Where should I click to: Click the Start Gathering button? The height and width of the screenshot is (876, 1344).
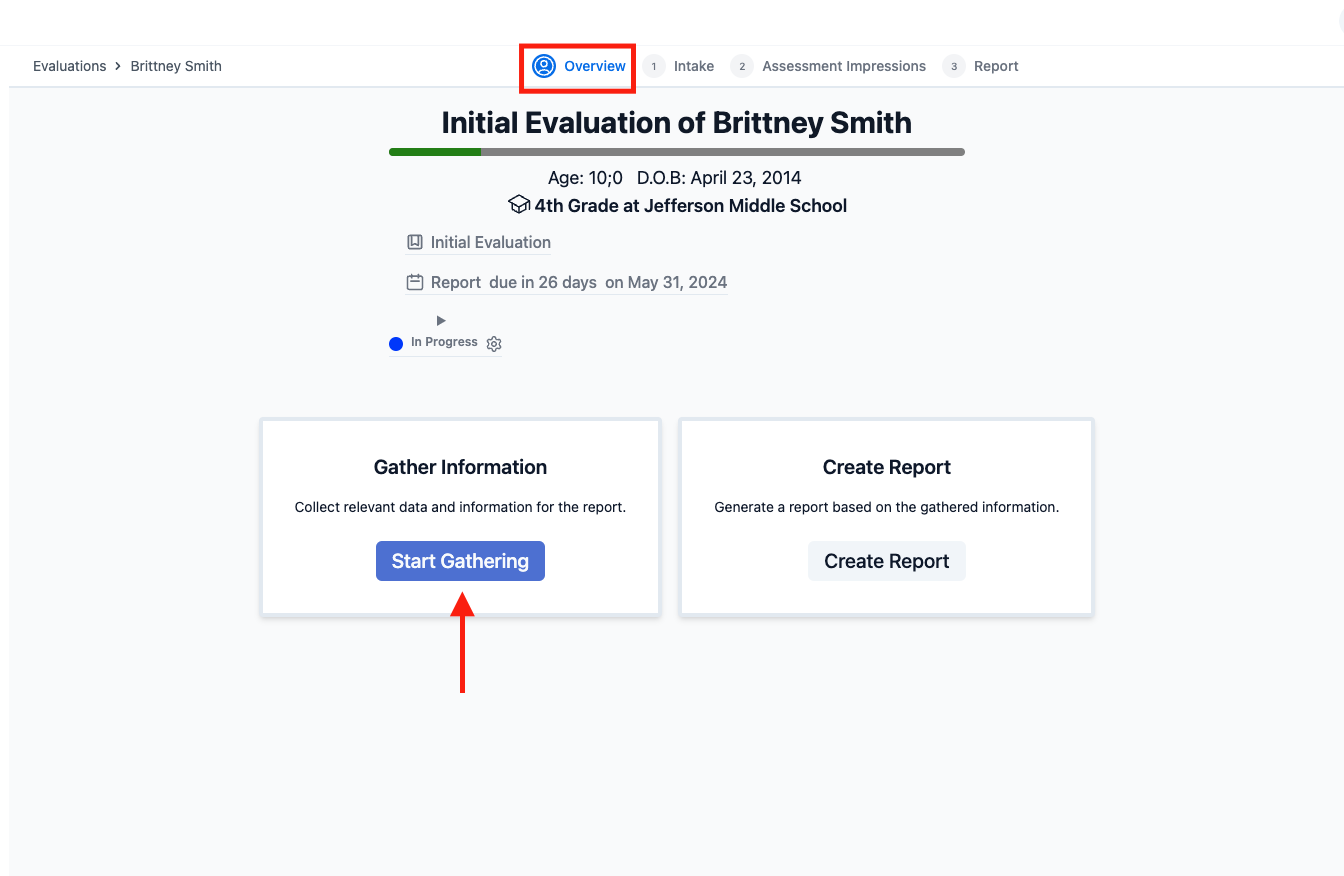pos(460,561)
